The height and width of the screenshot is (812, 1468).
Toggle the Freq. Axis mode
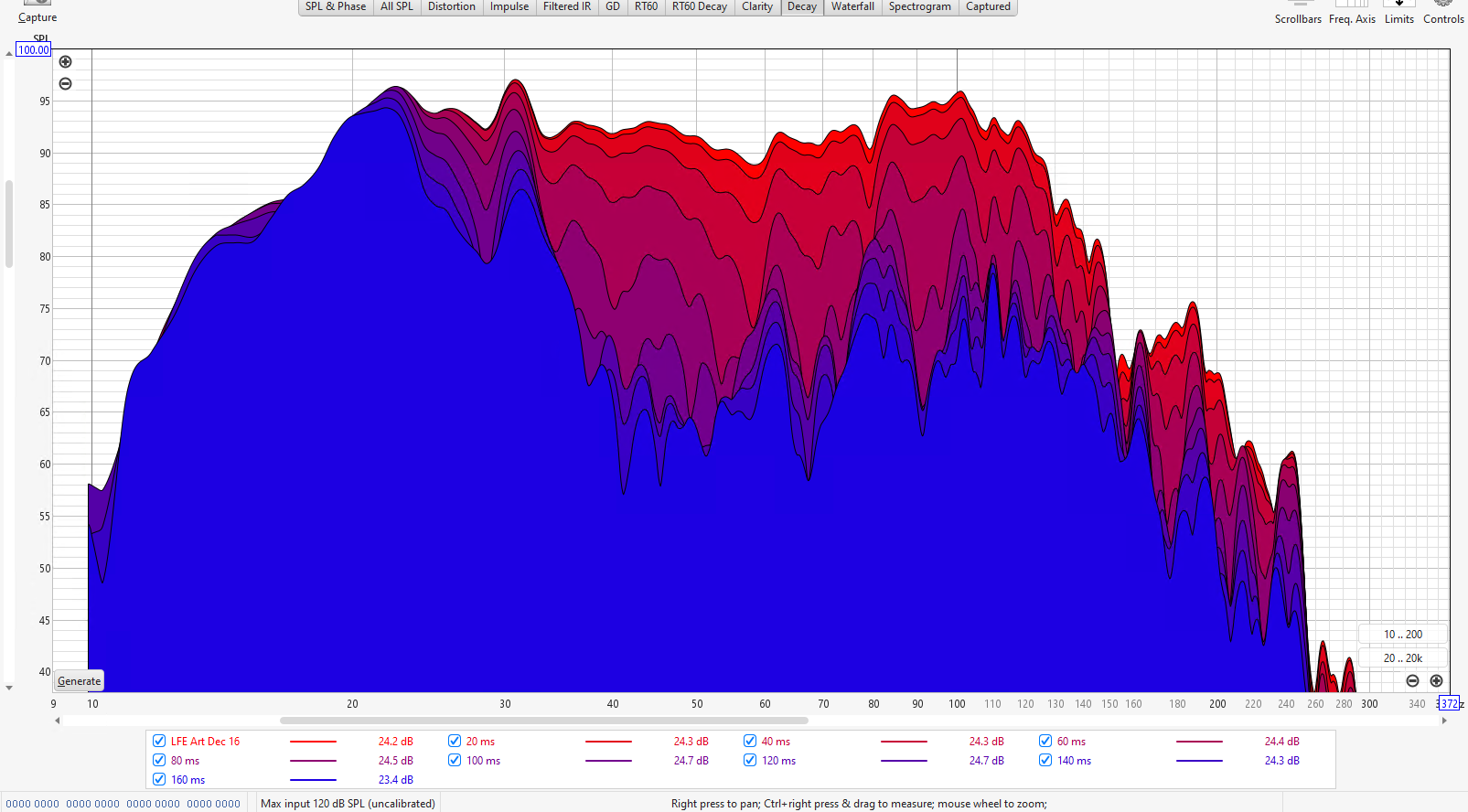pos(1352,13)
